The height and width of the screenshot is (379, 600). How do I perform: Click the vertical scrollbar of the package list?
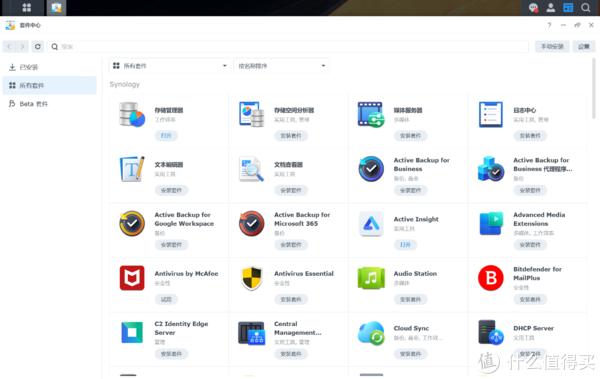593,88
